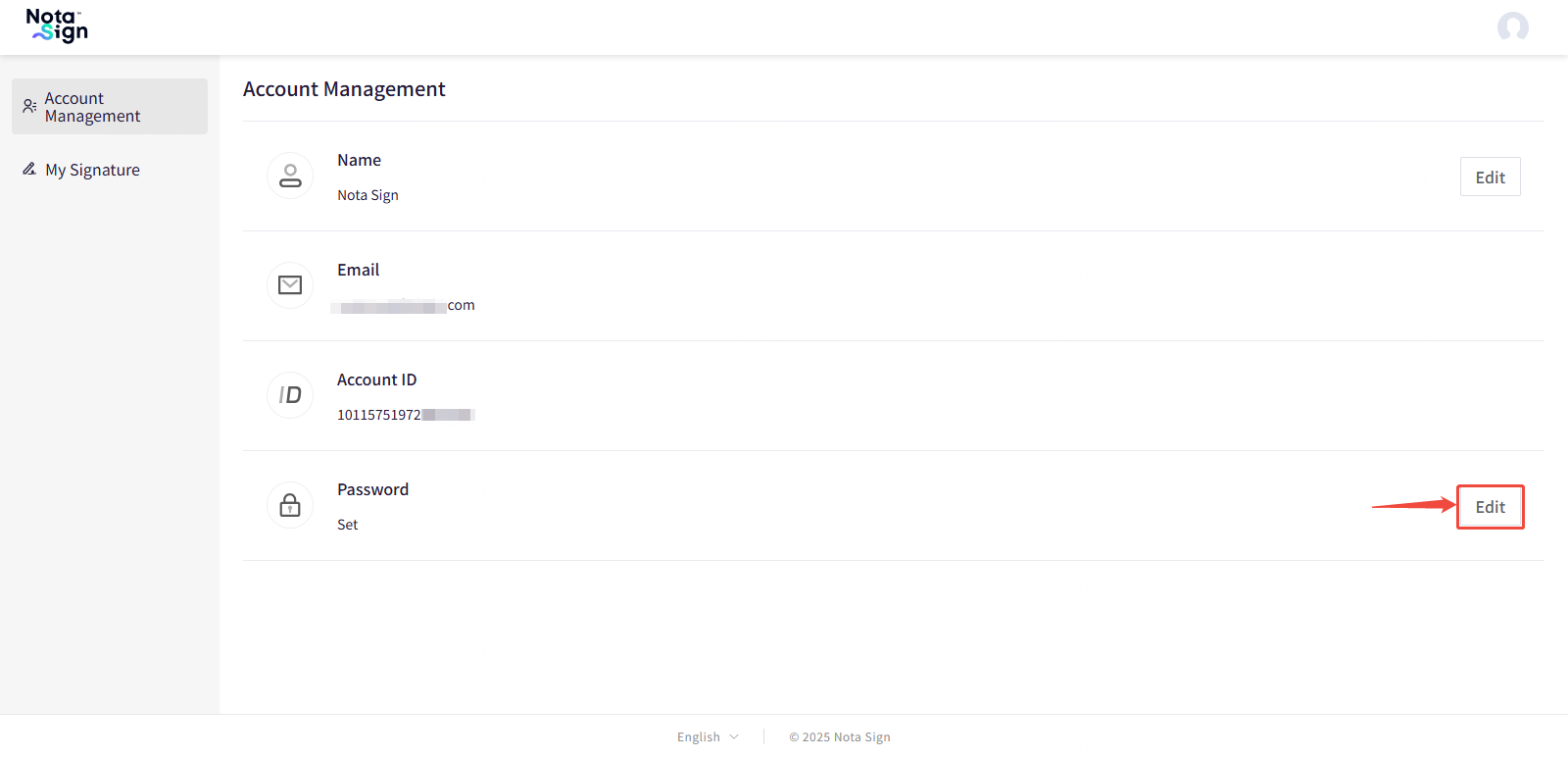Screen dimensions: 1568x758
Task: Edit the account Name
Action: pyautogui.click(x=1490, y=177)
